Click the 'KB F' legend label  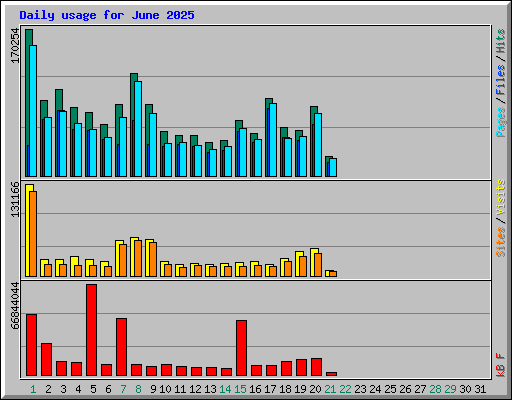(x=501, y=365)
